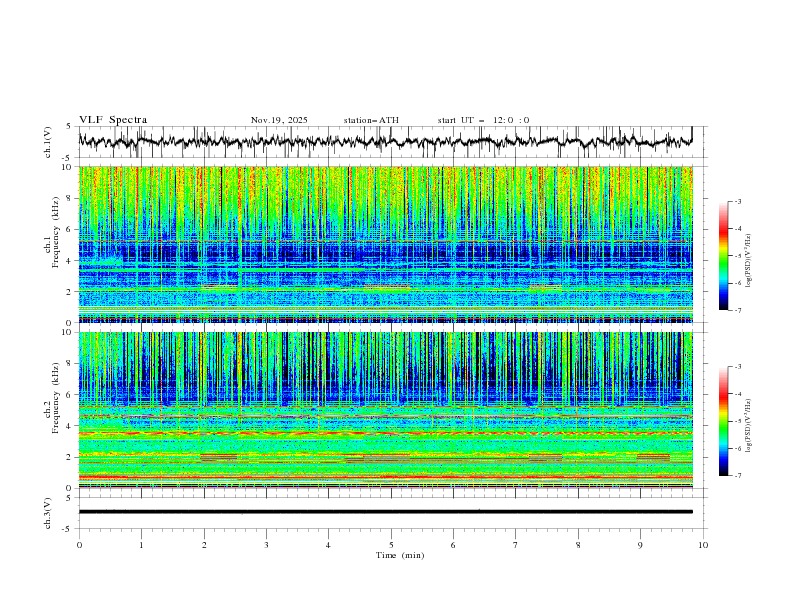Image resolution: width=792 pixels, height=612 pixels.
Task: Click inside the ch.1 spectrogram panel
Action: 390,238
